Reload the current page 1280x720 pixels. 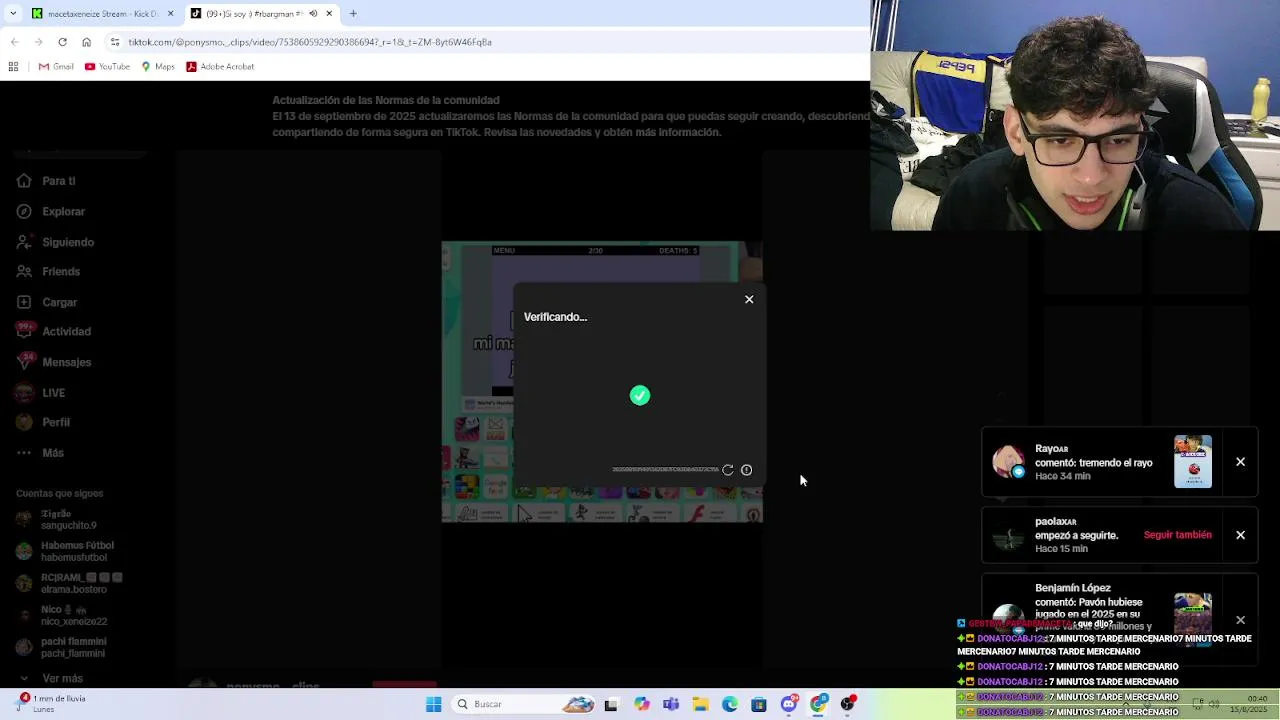coord(62,42)
